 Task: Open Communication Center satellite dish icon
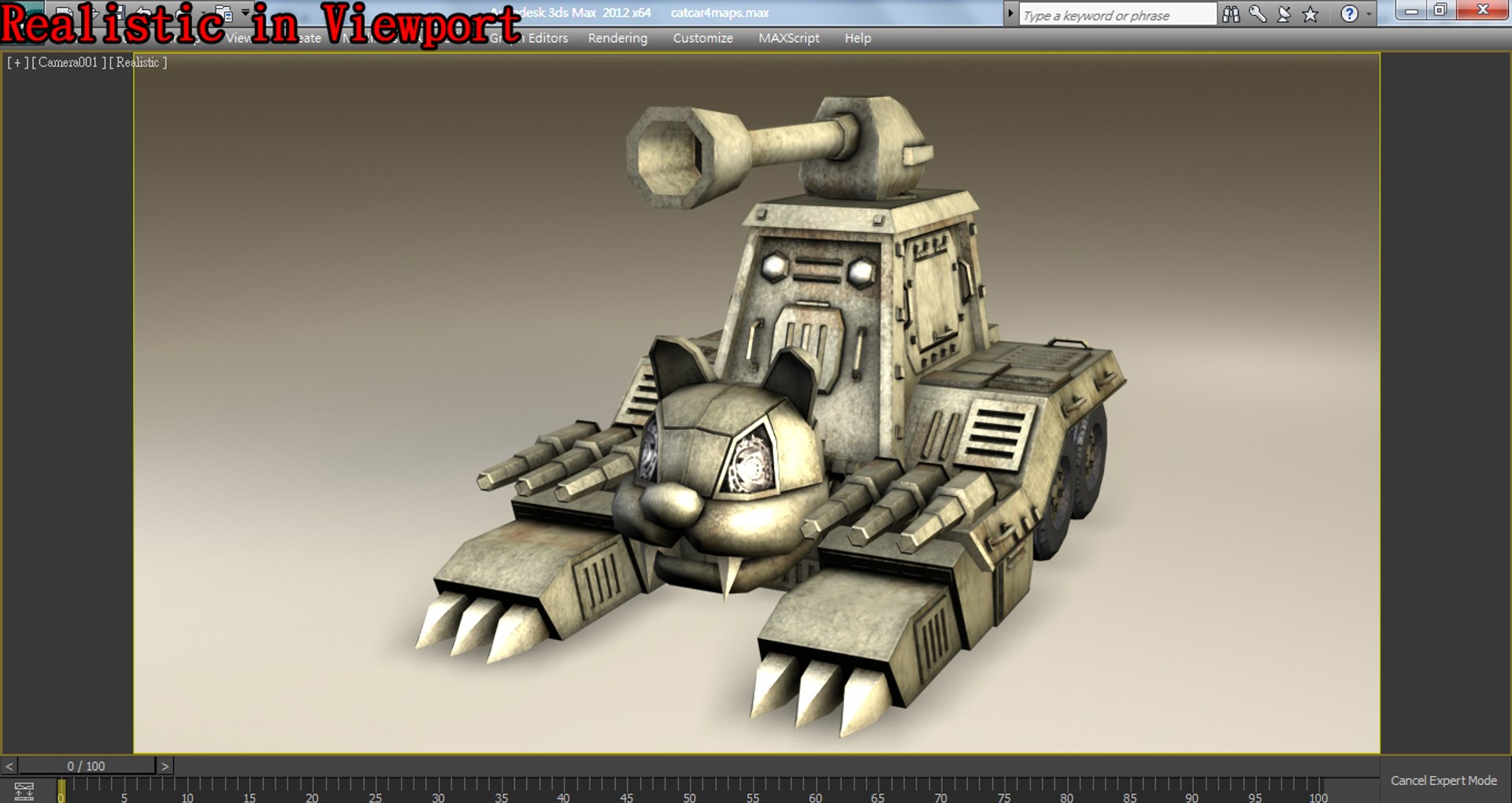(1284, 14)
